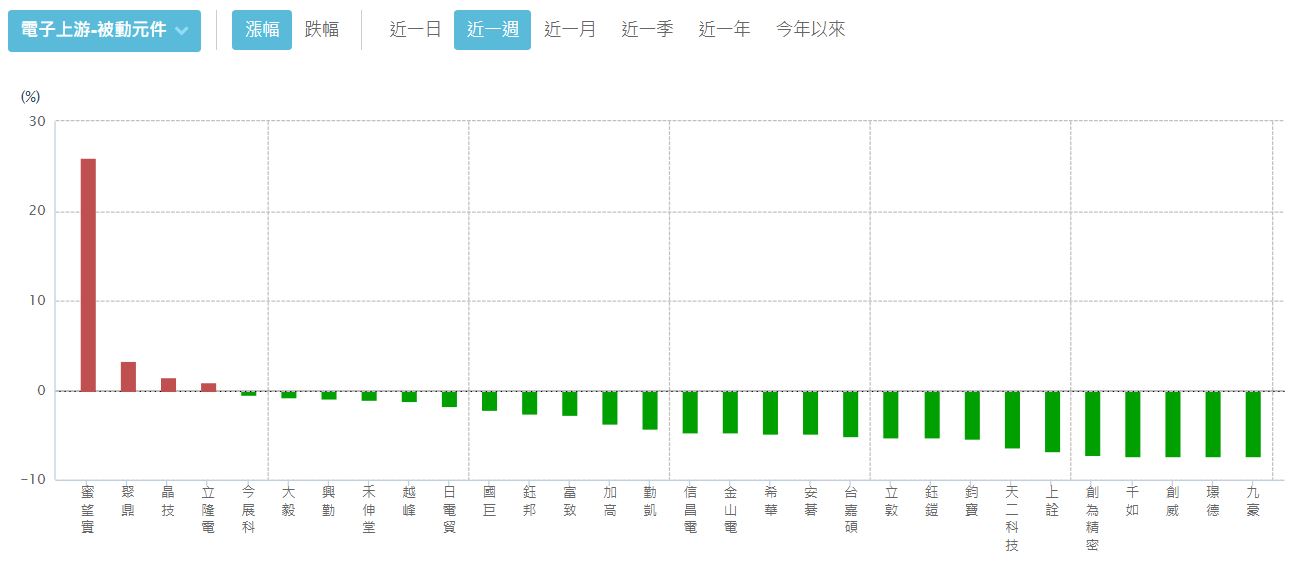Image resolution: width=1293 pixels, height=563 pixels.
Task: Click the tall red bar for 蜜望實
Action: click(x=88, y=275)
